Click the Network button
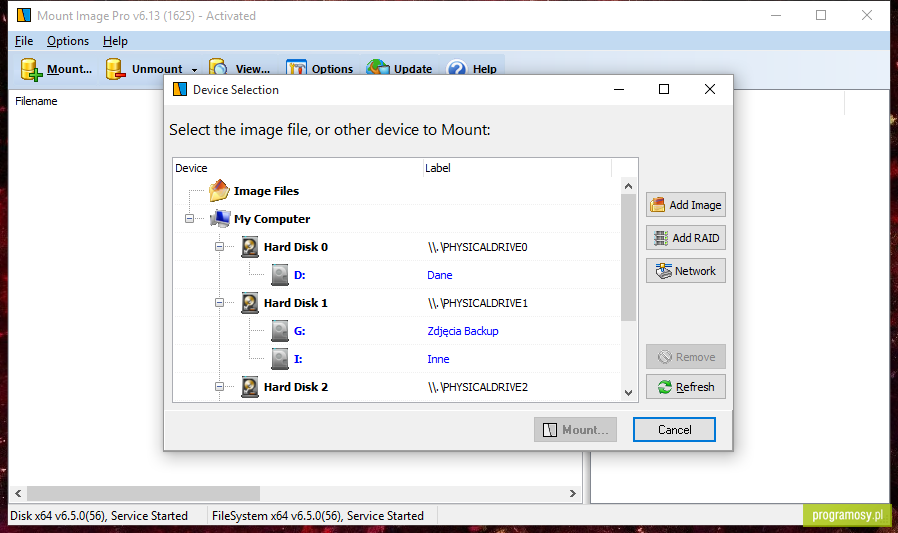 (686, 271)
